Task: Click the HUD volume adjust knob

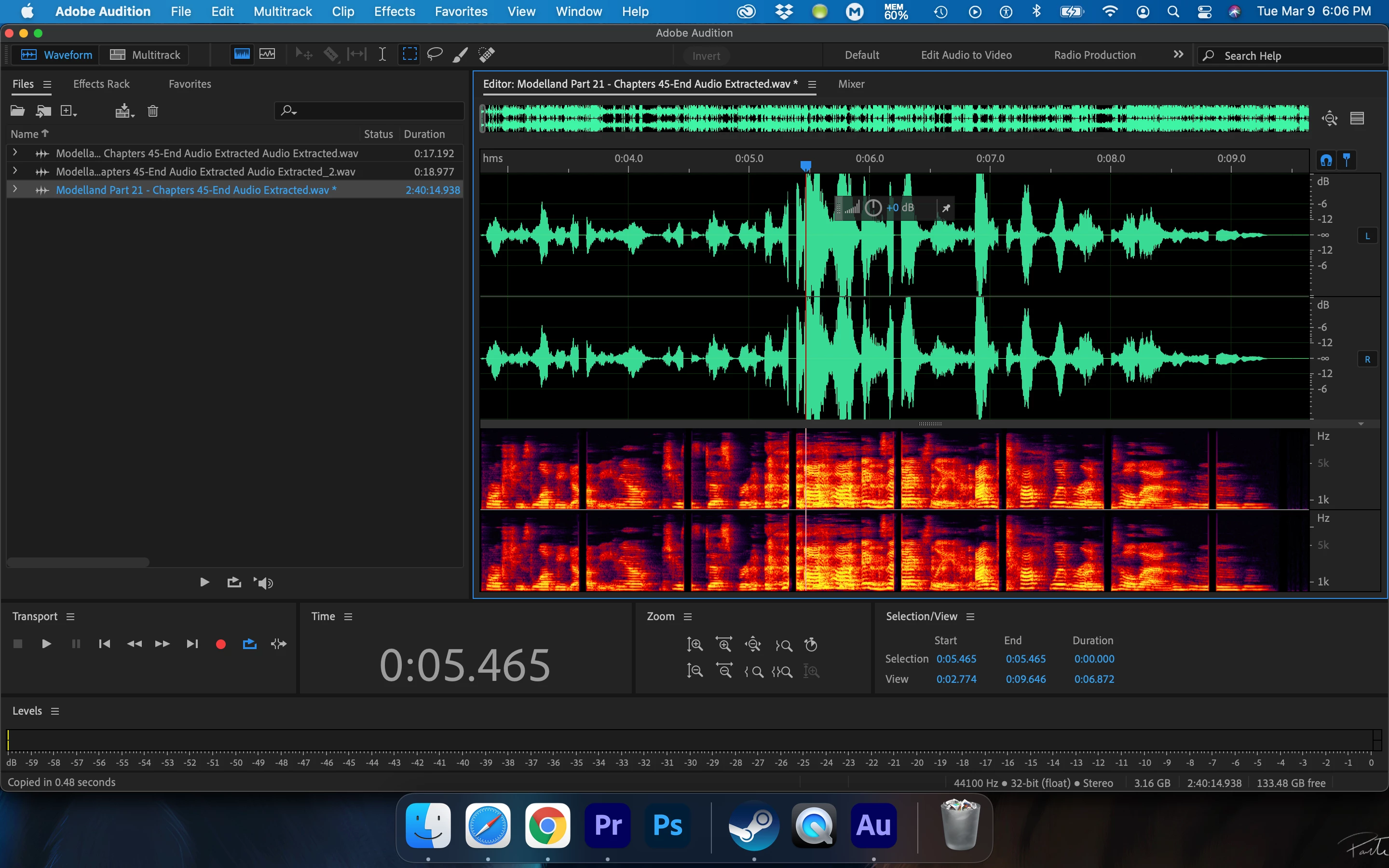Action: (x=873, y=208)
